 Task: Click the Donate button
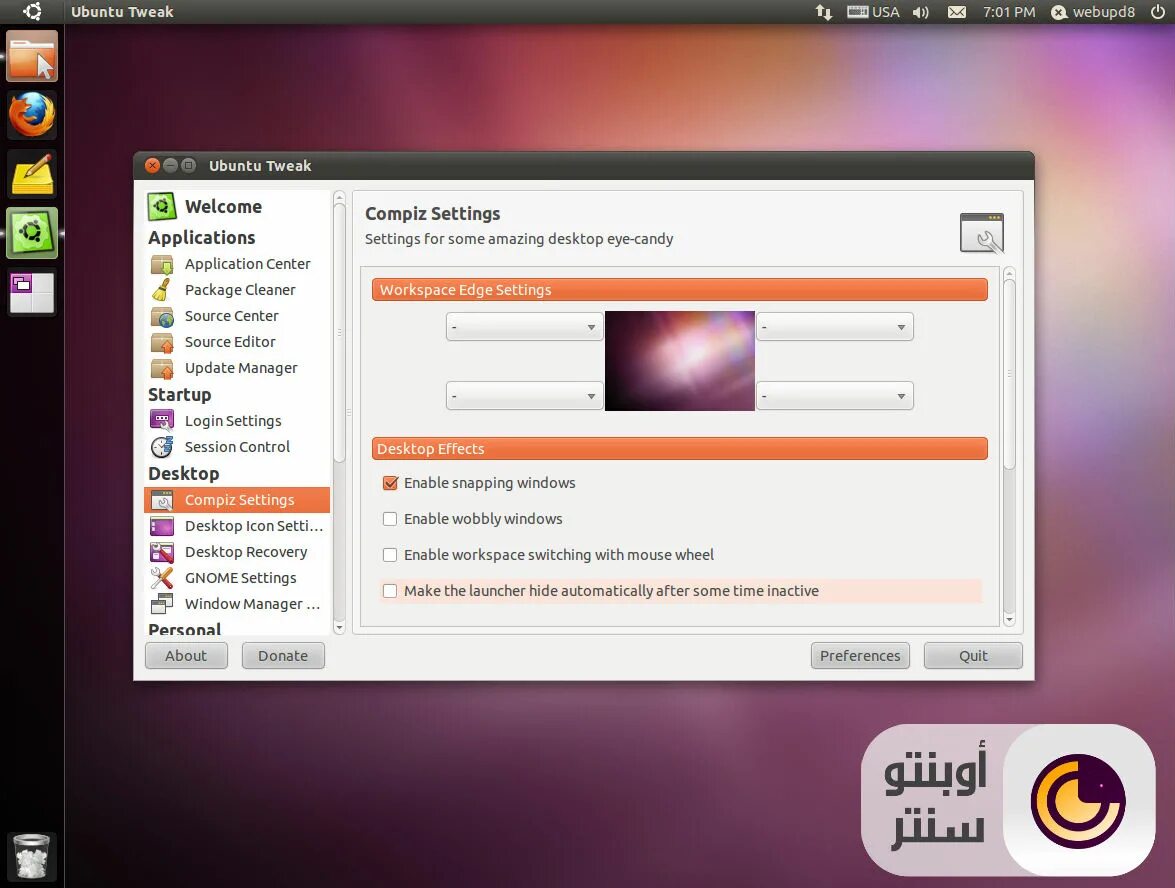pyautogui.click(x=283, y=656)
